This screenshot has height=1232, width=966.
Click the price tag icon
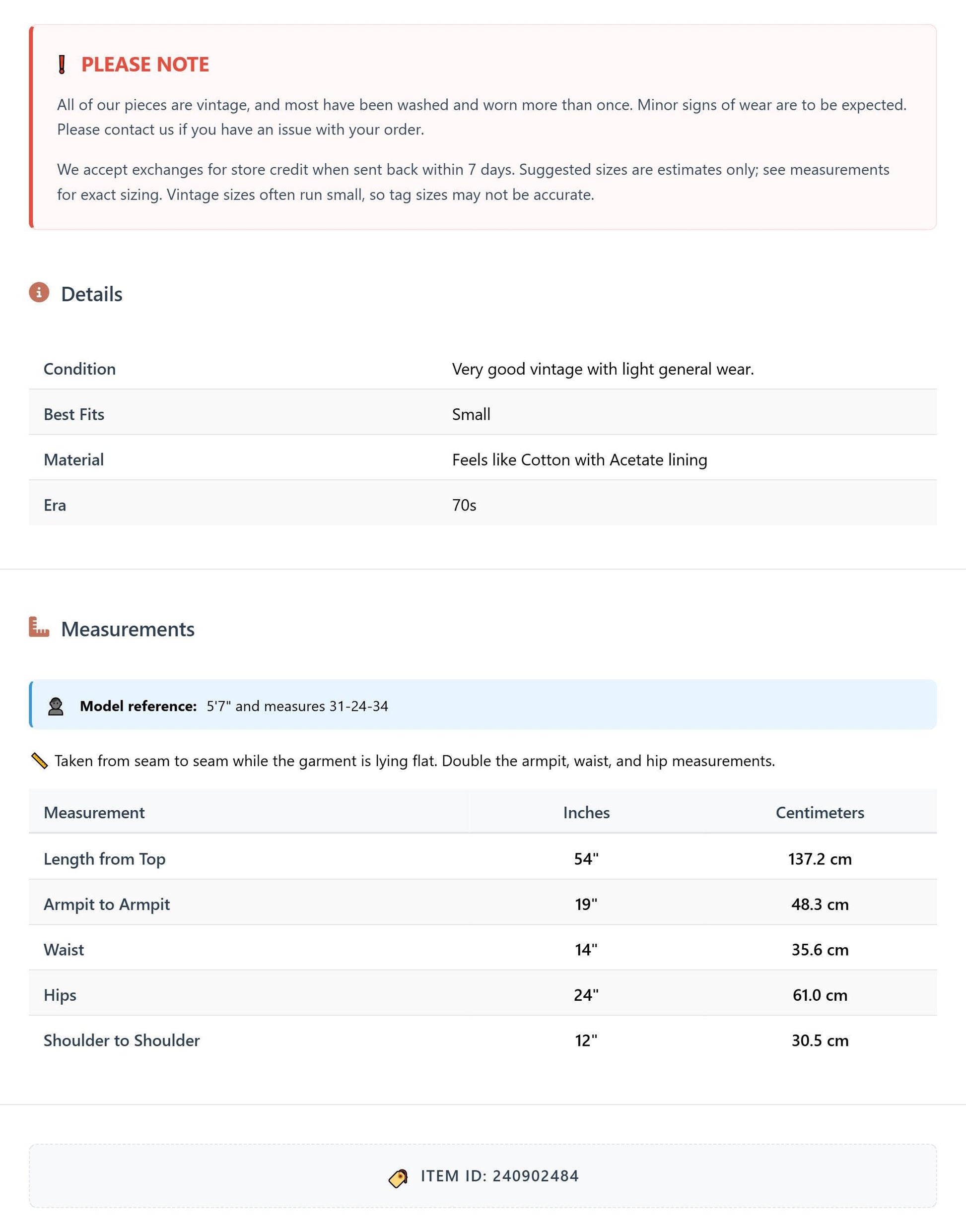click(x=398, y=1178)
